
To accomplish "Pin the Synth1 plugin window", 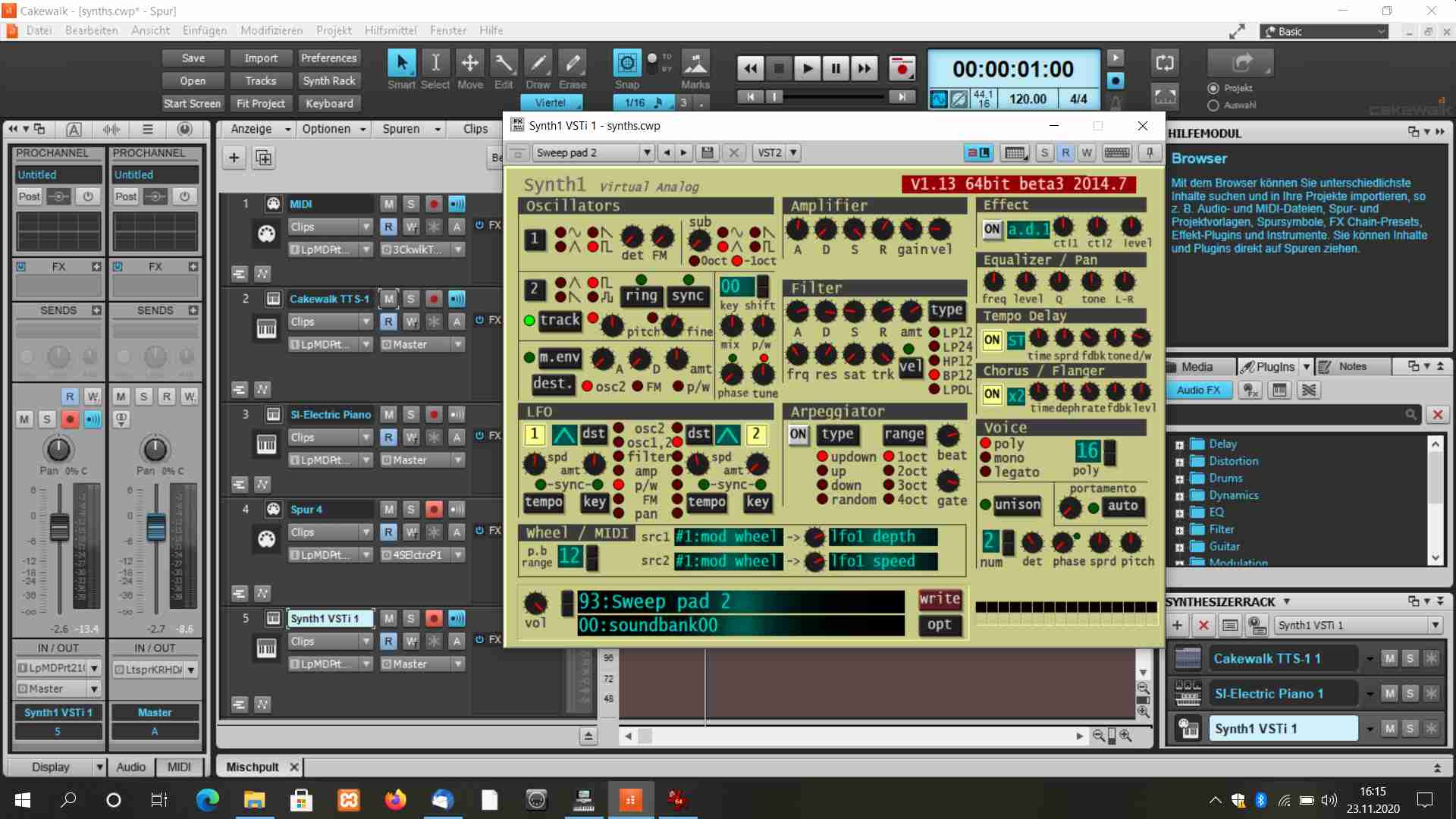I will 1150,152.
